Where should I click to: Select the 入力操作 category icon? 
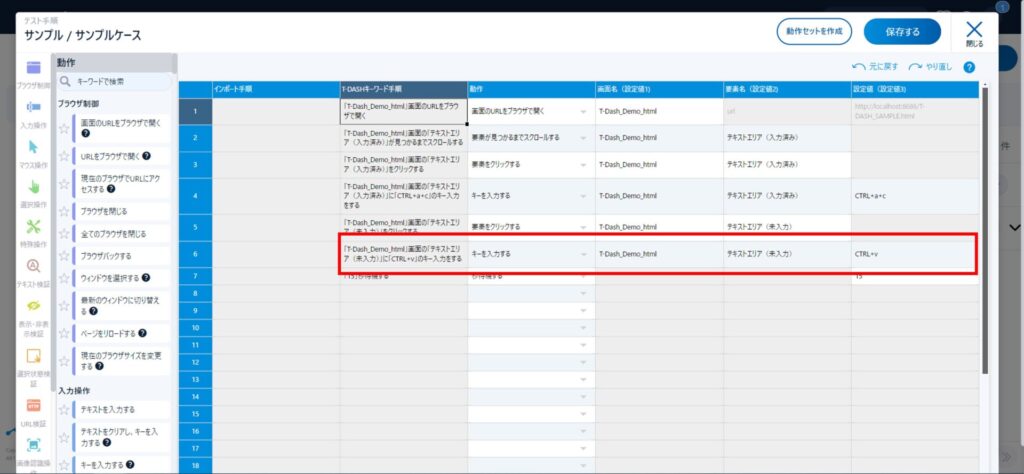coord(33,108)
